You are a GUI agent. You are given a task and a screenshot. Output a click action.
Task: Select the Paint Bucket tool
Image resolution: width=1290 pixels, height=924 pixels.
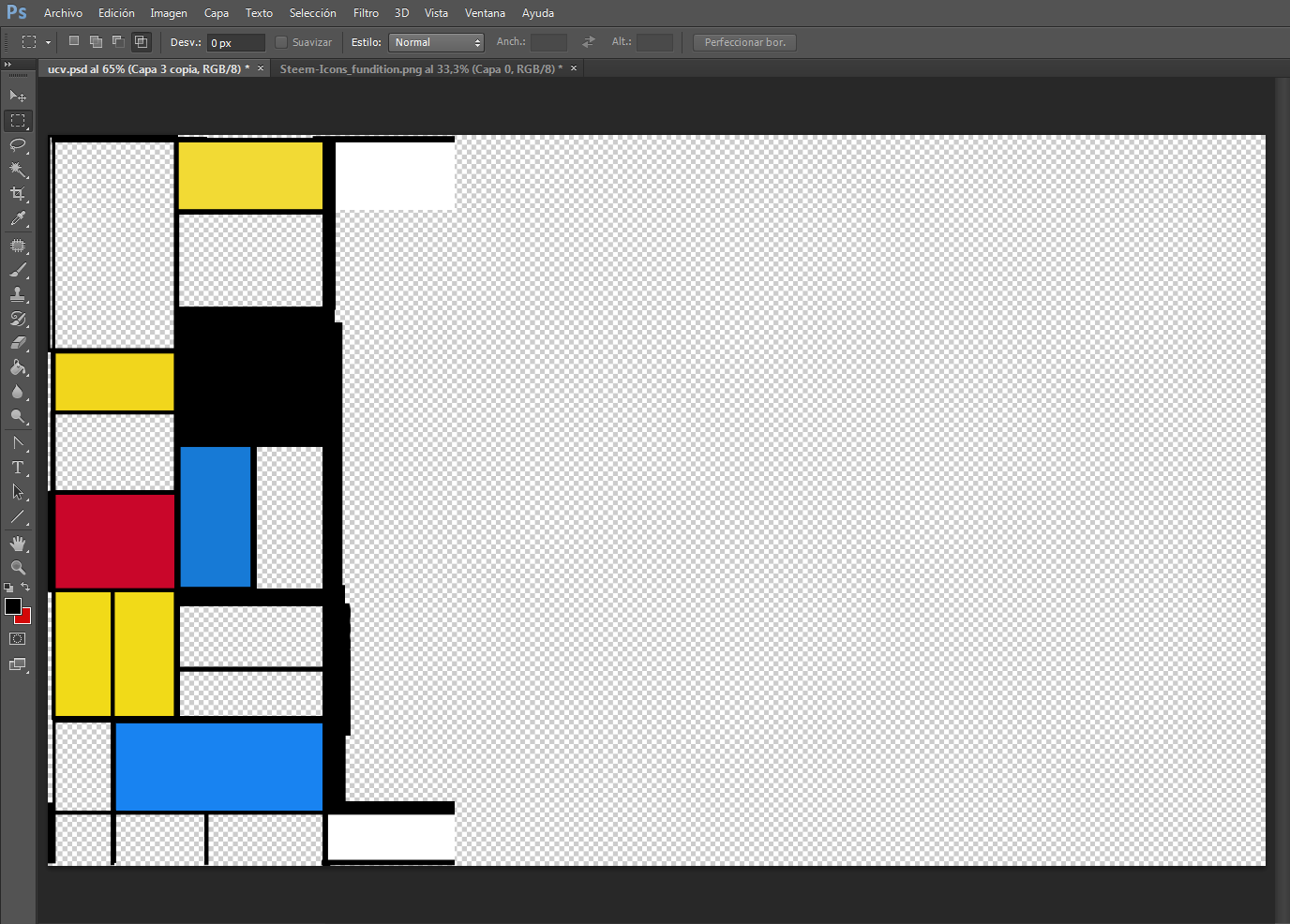tap(18, 367)
